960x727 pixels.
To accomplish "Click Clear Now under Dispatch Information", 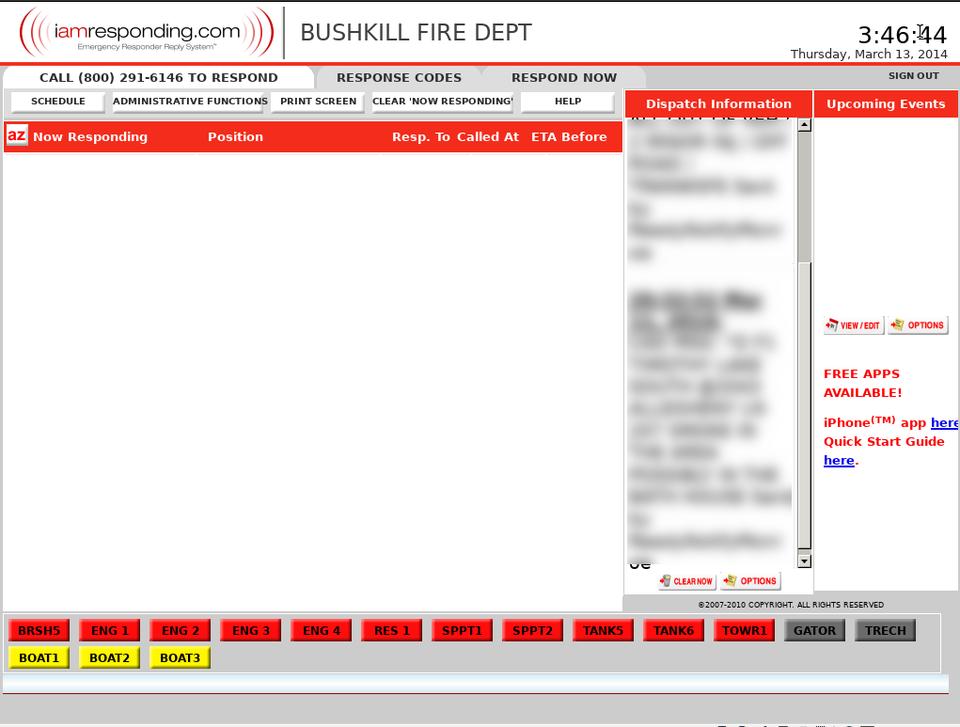I will [687, 581].
